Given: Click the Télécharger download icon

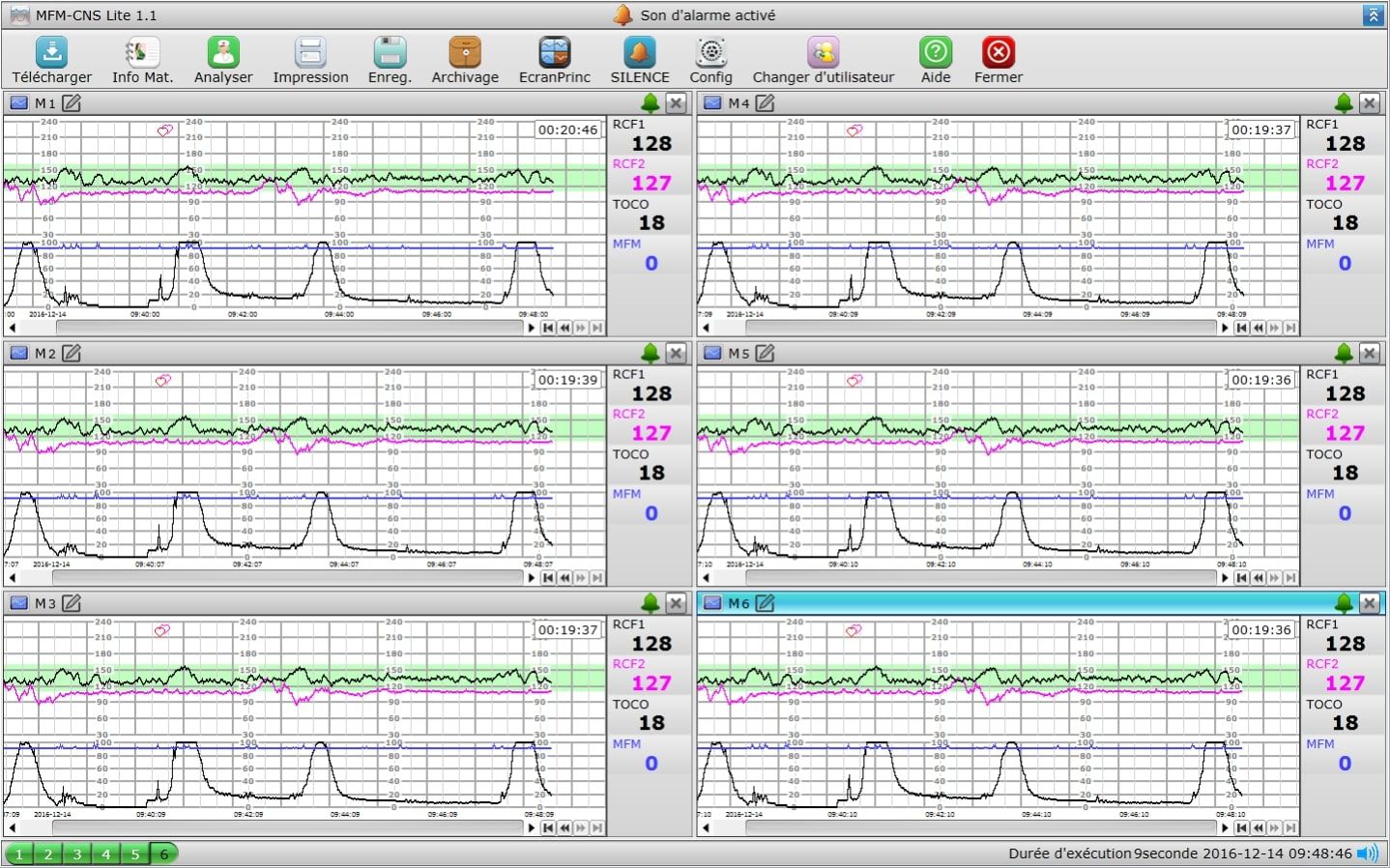Looking at the screenshot, I should pyautogui.click(x=51, y=52).
